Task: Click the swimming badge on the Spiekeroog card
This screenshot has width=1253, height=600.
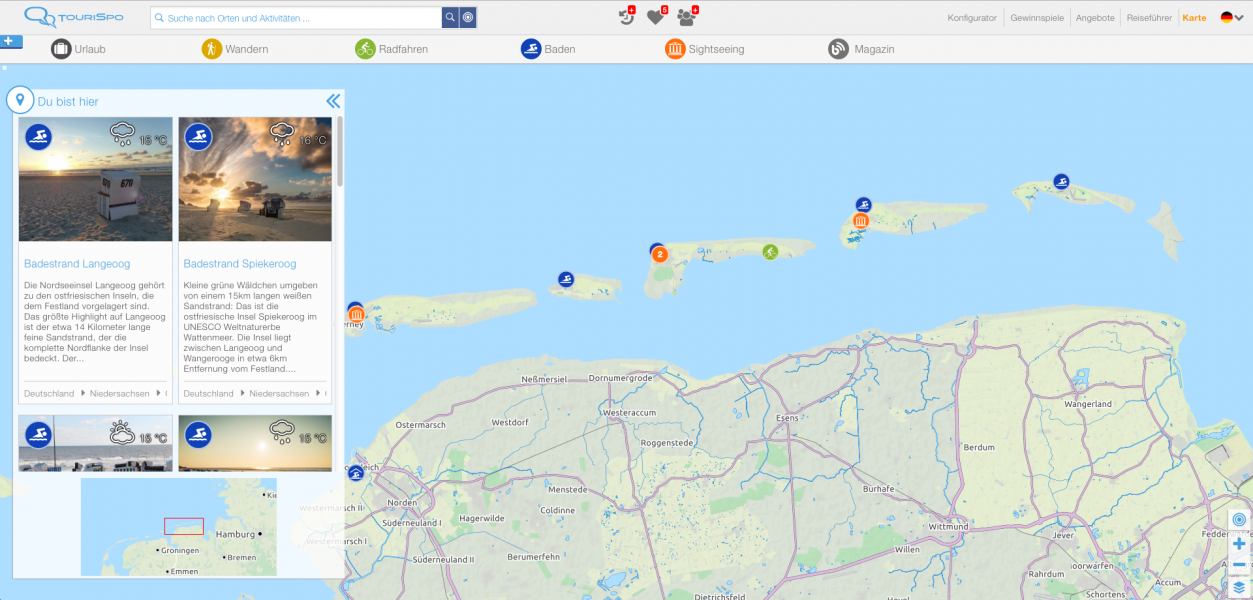Action: tap(198, 137)
